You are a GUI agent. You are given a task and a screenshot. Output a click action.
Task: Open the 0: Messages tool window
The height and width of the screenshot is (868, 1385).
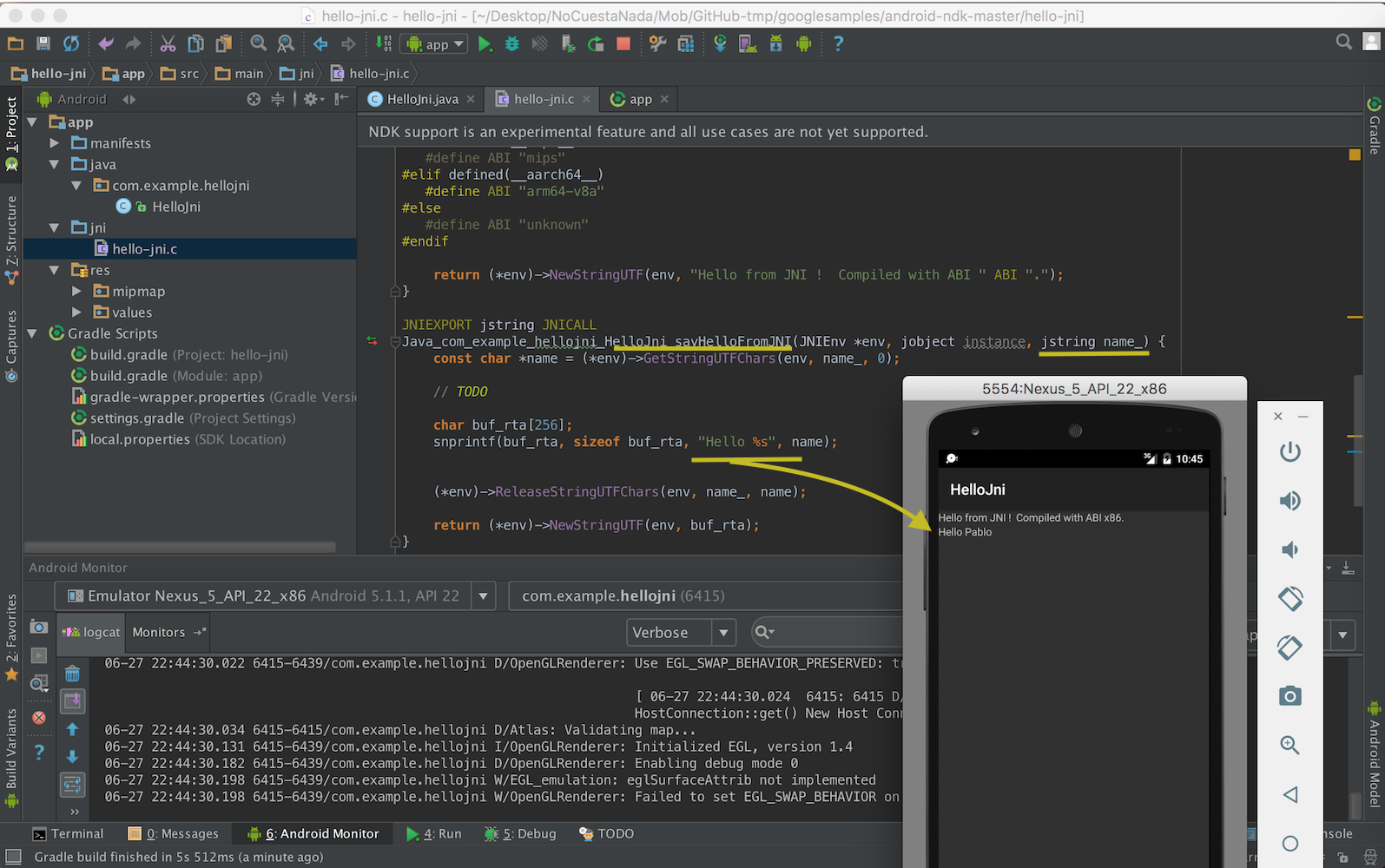coord(173,834)
